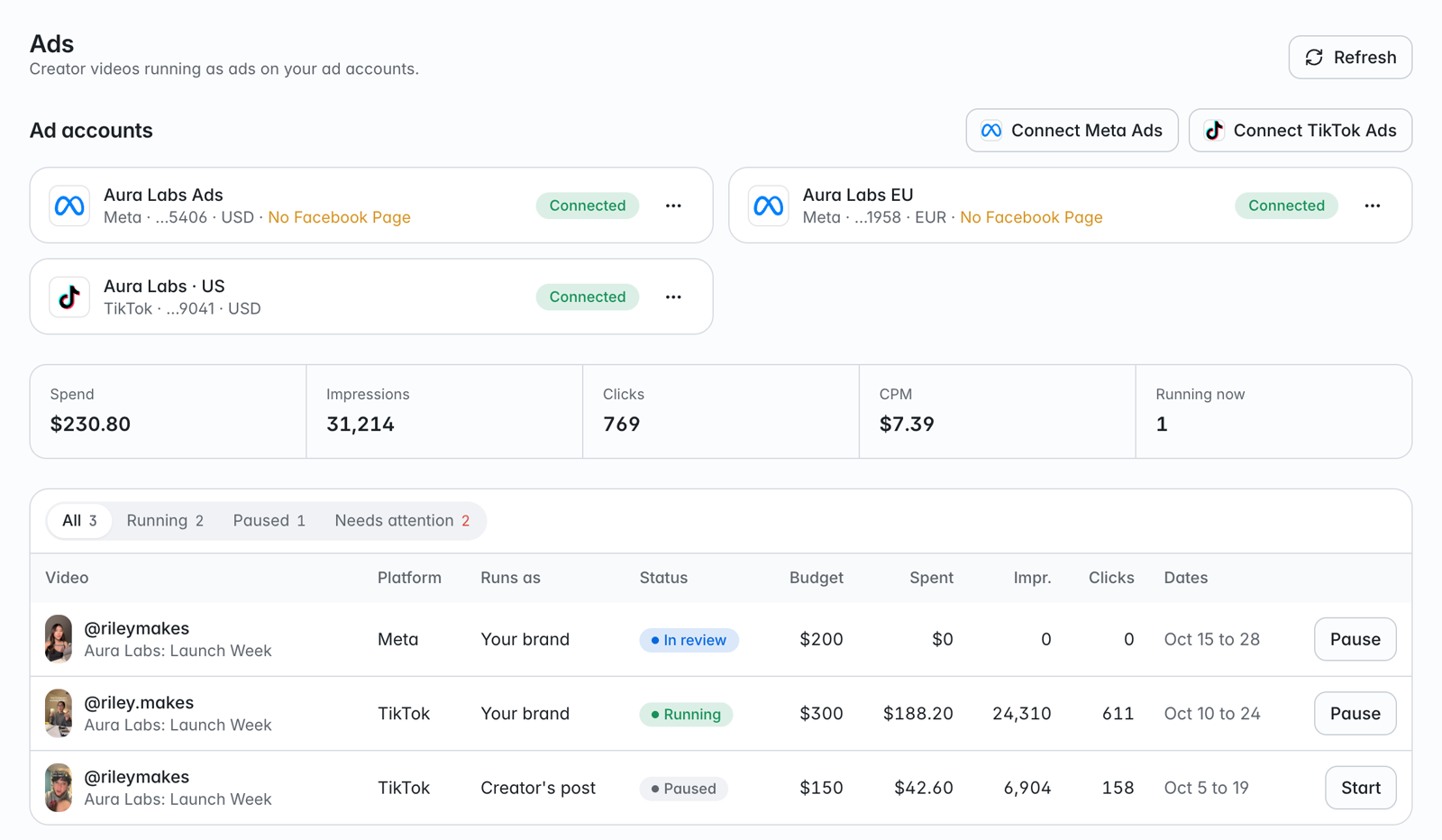The image size is (1442, 840).
Task: Click the Aura Labs EU account name
Action: point(858,195)
